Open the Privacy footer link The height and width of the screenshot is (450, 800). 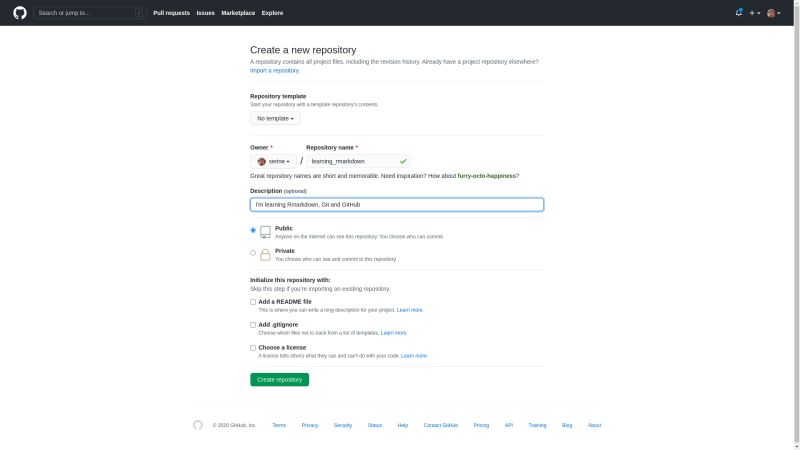pos(310,426)
